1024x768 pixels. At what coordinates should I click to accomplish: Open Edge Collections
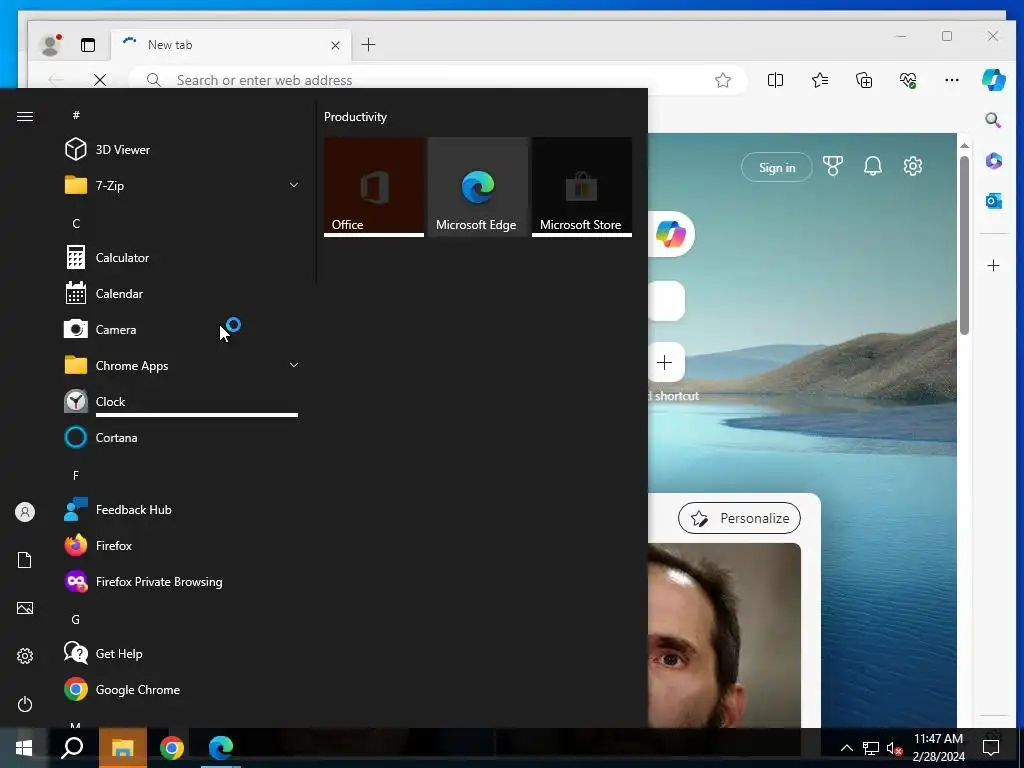pyautogui.click(x=864, y=80)
